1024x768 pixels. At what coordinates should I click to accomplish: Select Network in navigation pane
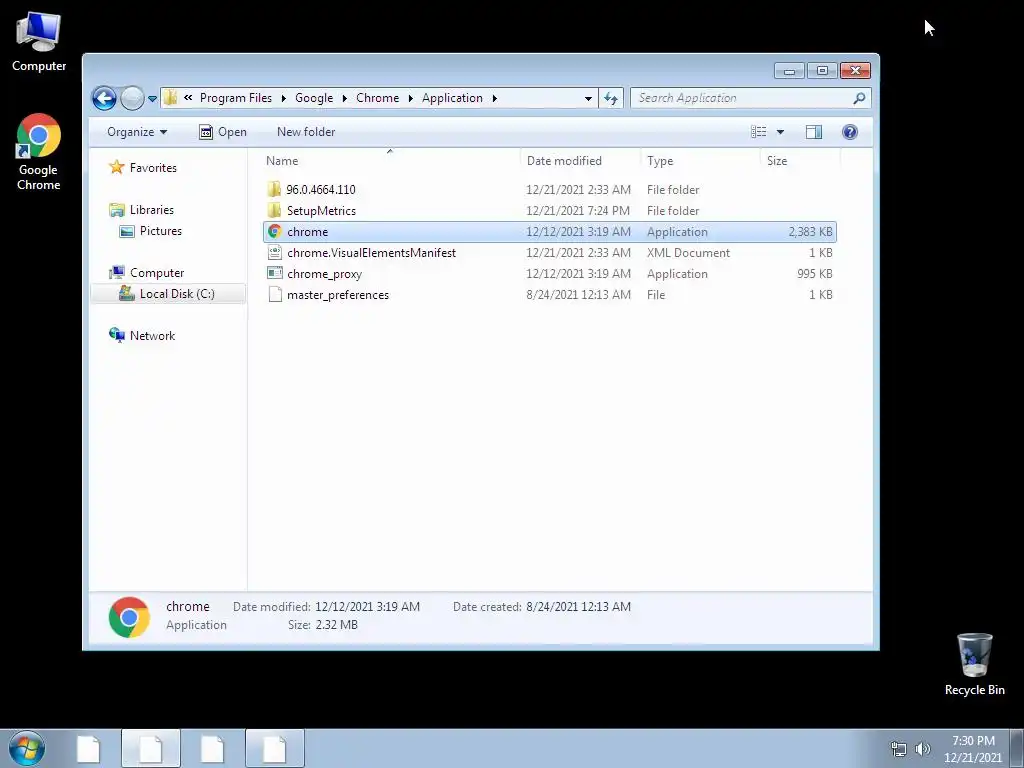tap(152, 336)
